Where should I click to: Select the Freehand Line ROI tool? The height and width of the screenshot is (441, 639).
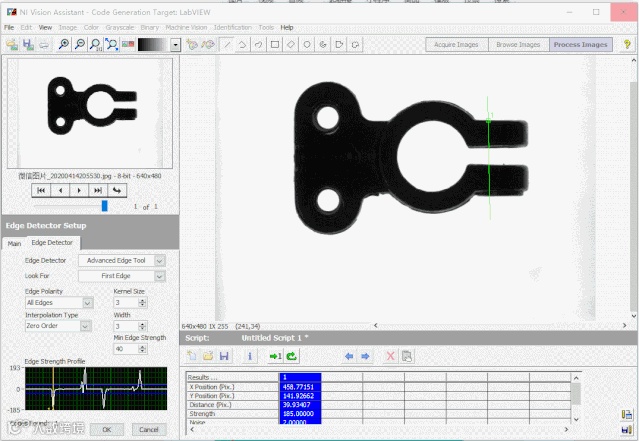(x=258, y=44)
